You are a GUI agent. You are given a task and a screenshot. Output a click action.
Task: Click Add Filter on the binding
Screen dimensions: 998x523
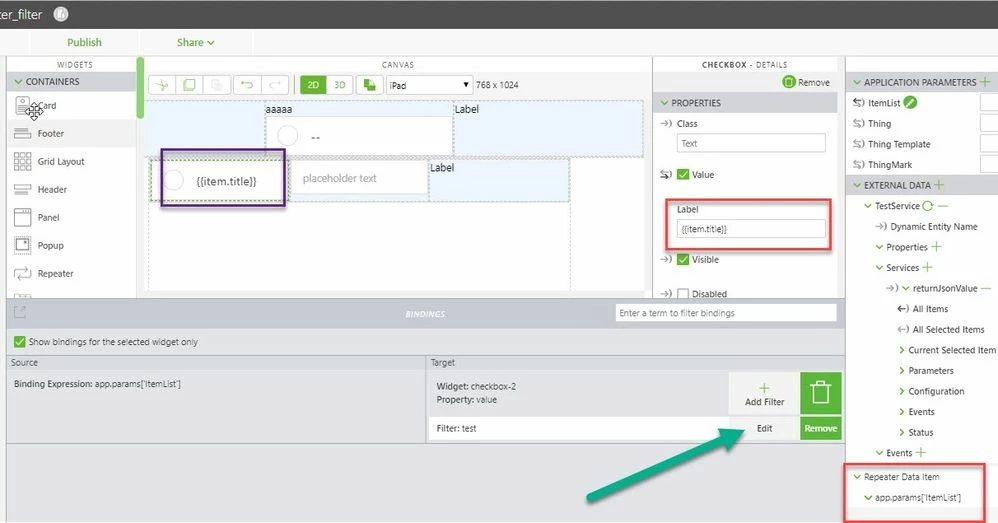[x=764, y=394]
